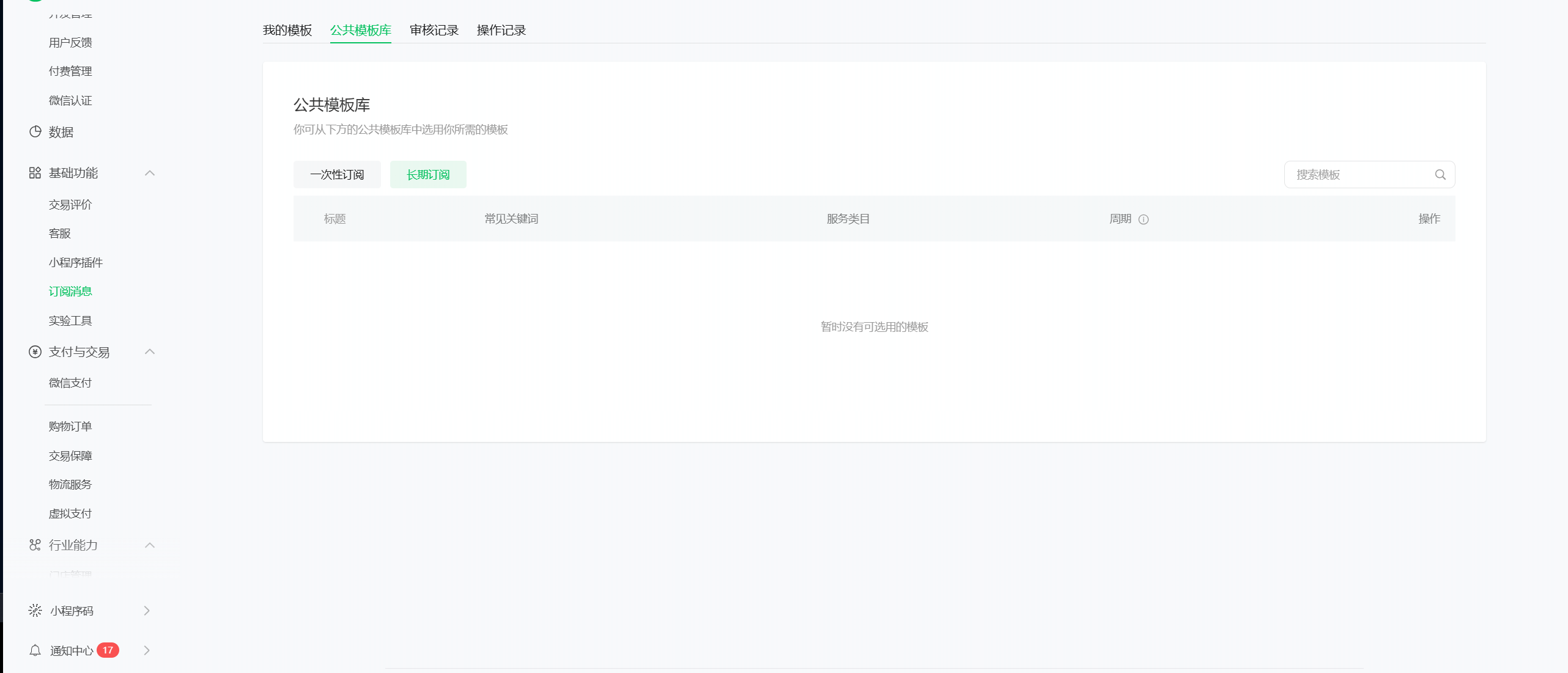Click the 小程序码 sparkle icon
Screen dimensions: 1568x673
[x=35, y=610]
